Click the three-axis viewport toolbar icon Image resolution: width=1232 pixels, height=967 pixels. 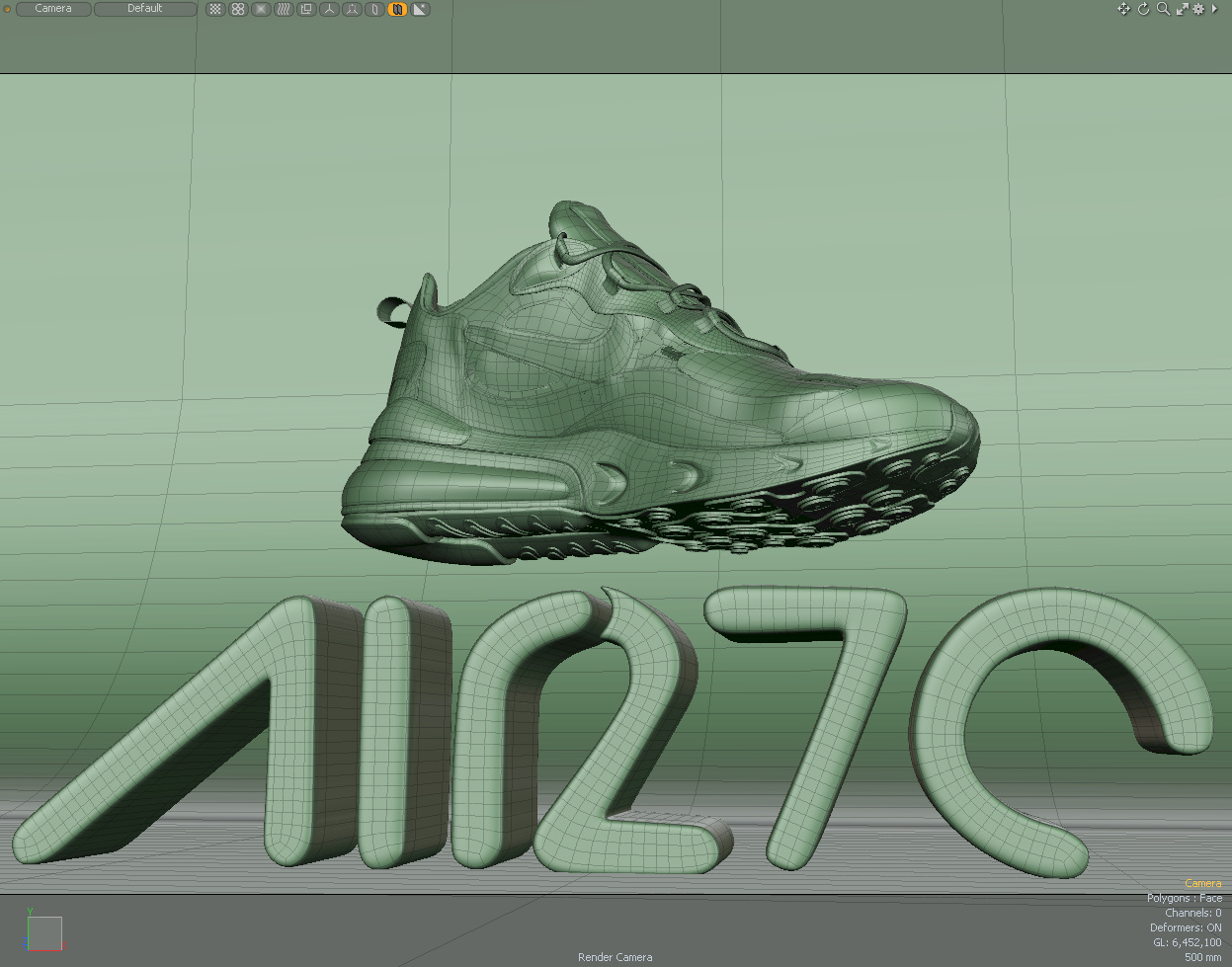[329, 9]
